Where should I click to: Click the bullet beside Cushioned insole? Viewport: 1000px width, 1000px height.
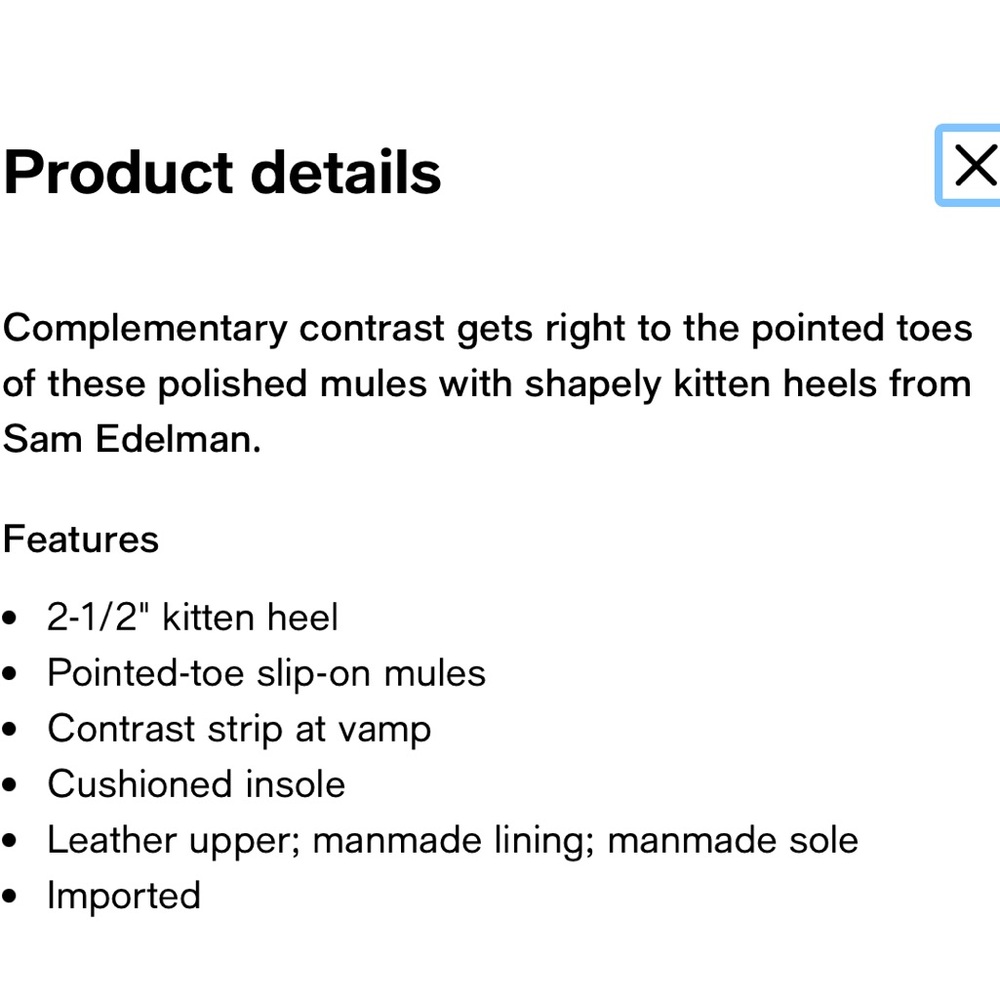click(x=11, y=785)
